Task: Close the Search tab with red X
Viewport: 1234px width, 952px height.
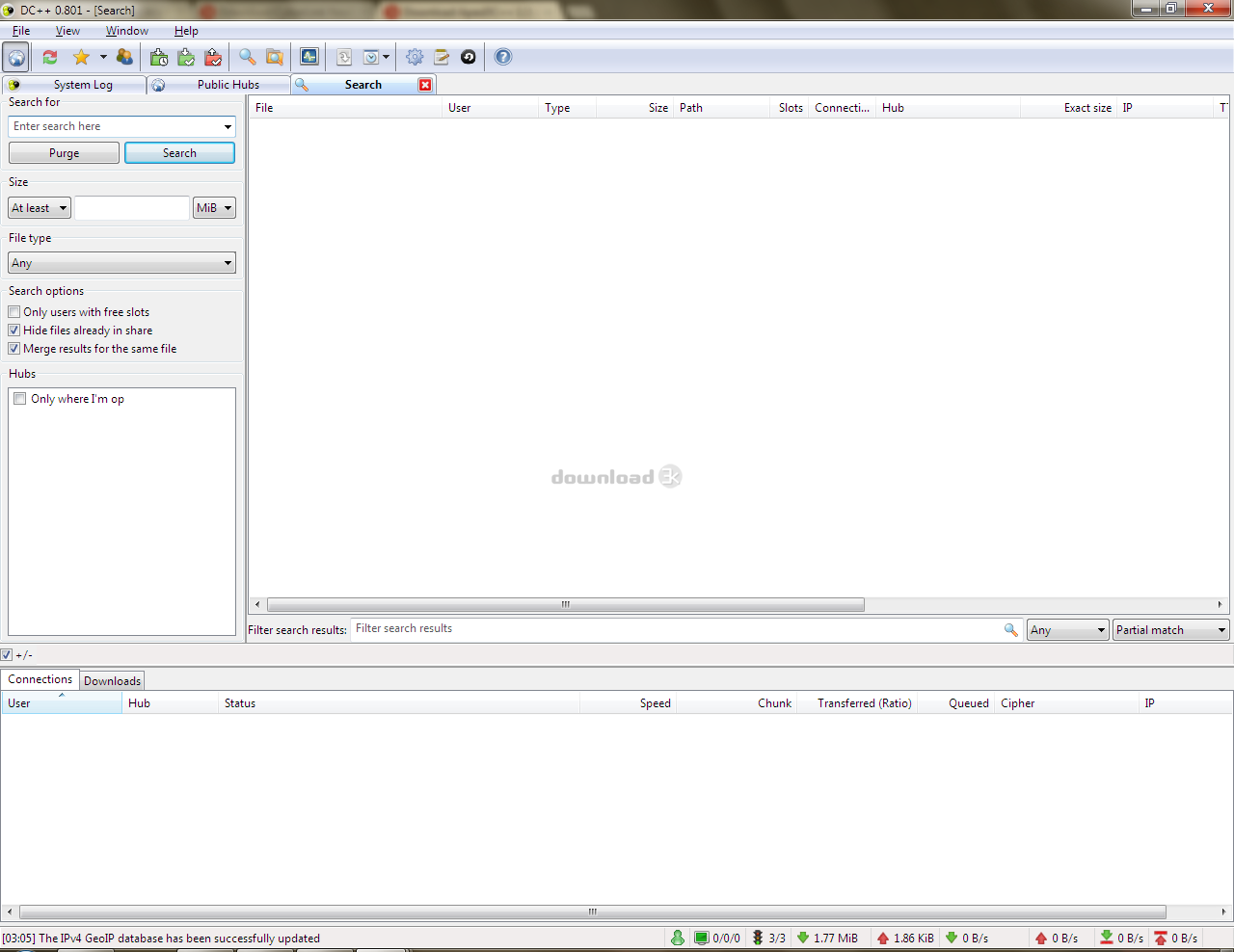Action: pyautogui.click(x=425, y=85)
